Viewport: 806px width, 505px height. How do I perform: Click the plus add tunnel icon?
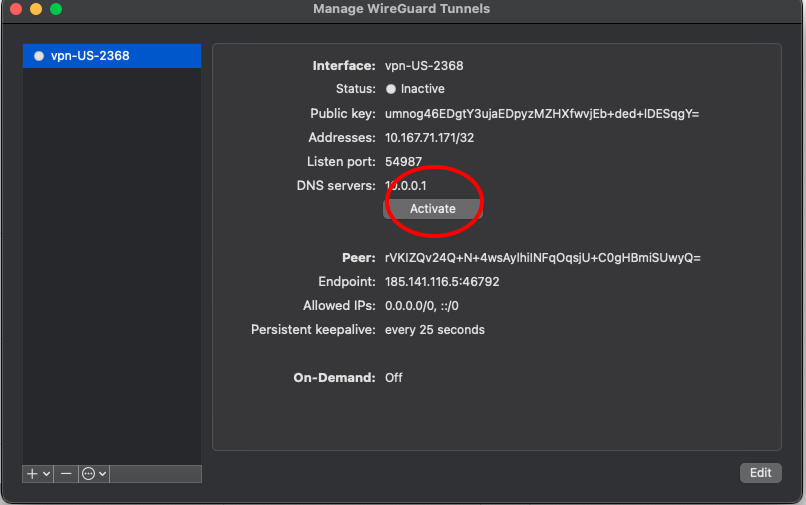point(32,474)
